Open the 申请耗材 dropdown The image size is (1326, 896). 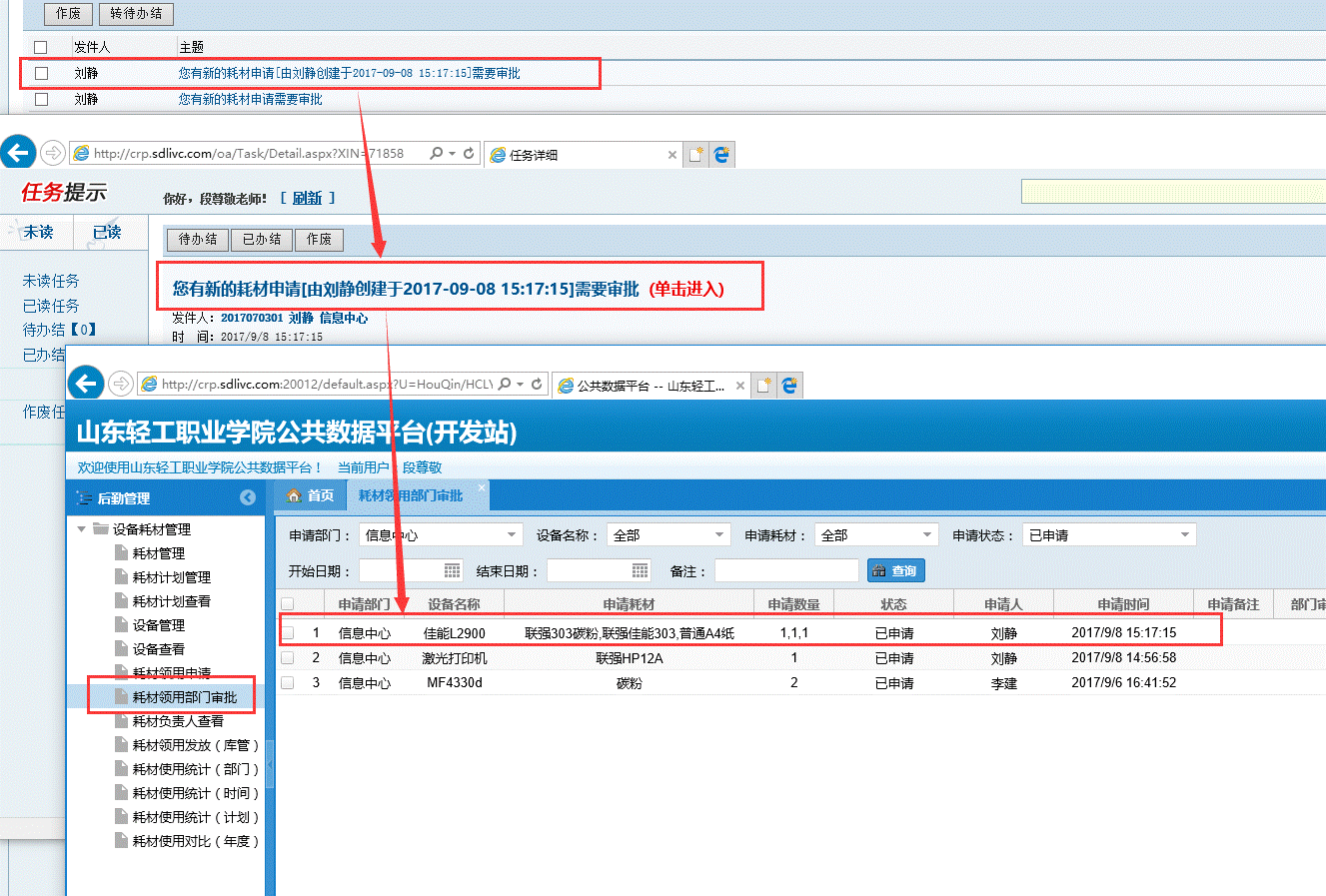(927, 535)
